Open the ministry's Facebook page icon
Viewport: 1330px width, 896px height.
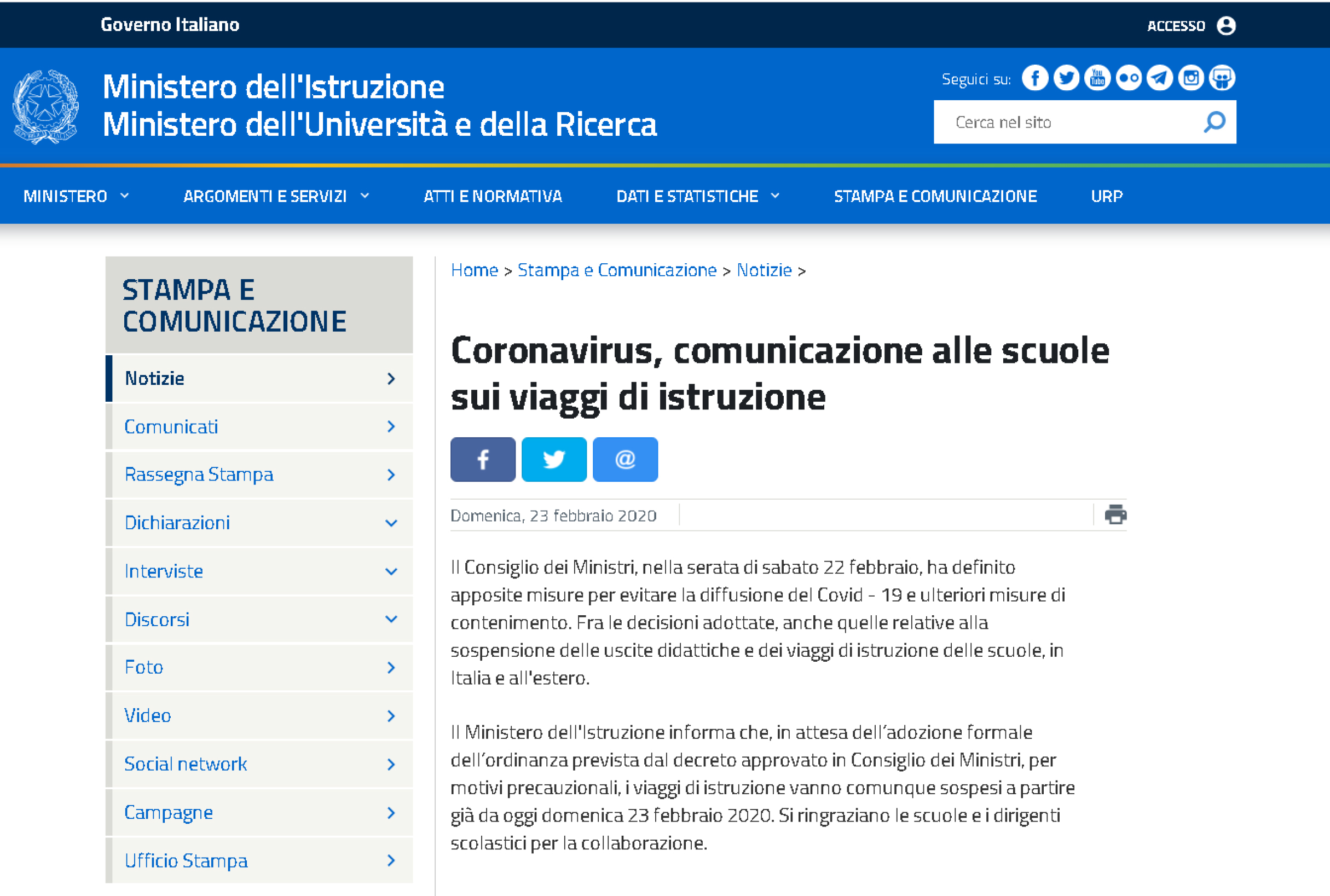coord(1034,78)
